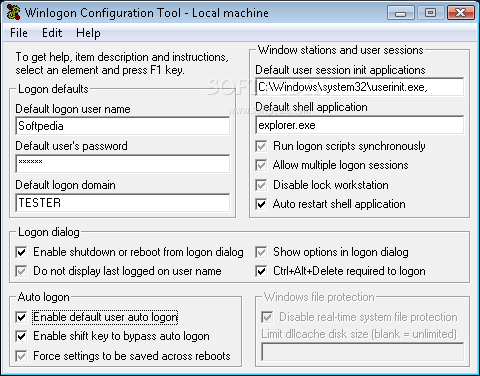The image size is (480, 376).
Task: Click the Default shell application field
Action: [x=359, y=125]
